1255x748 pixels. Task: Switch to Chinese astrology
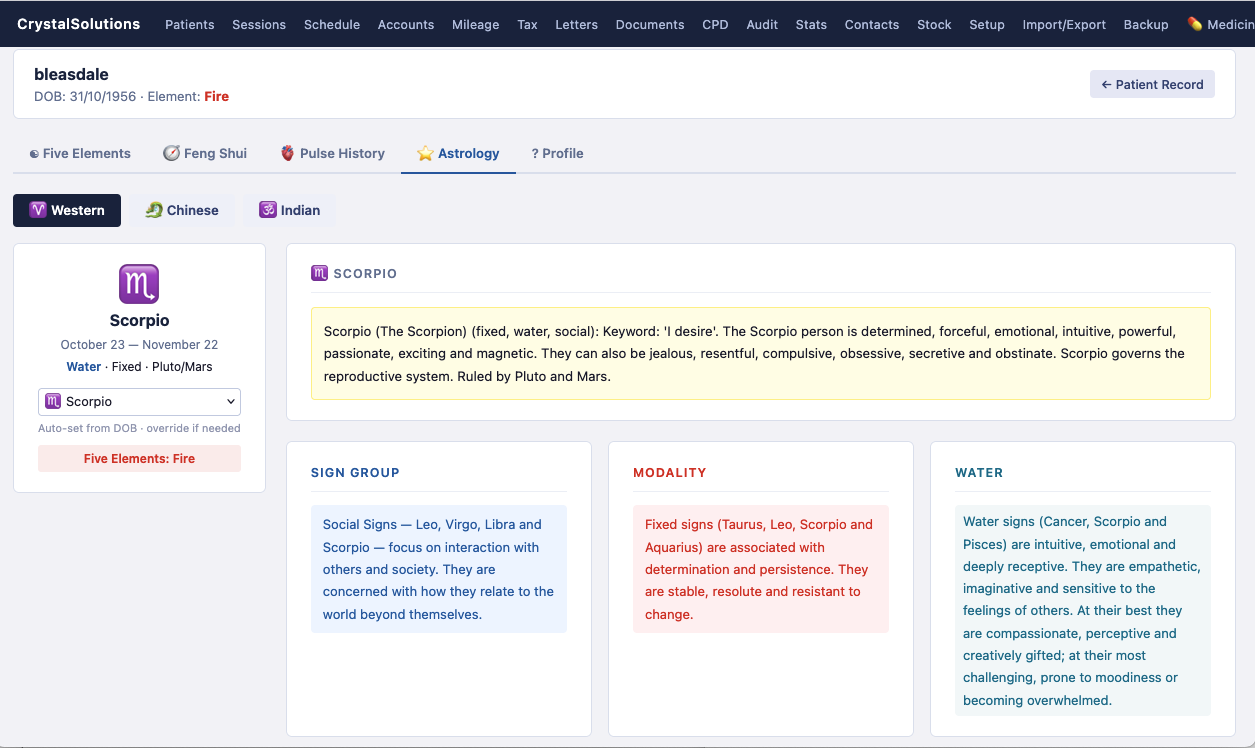coord(181,210)
